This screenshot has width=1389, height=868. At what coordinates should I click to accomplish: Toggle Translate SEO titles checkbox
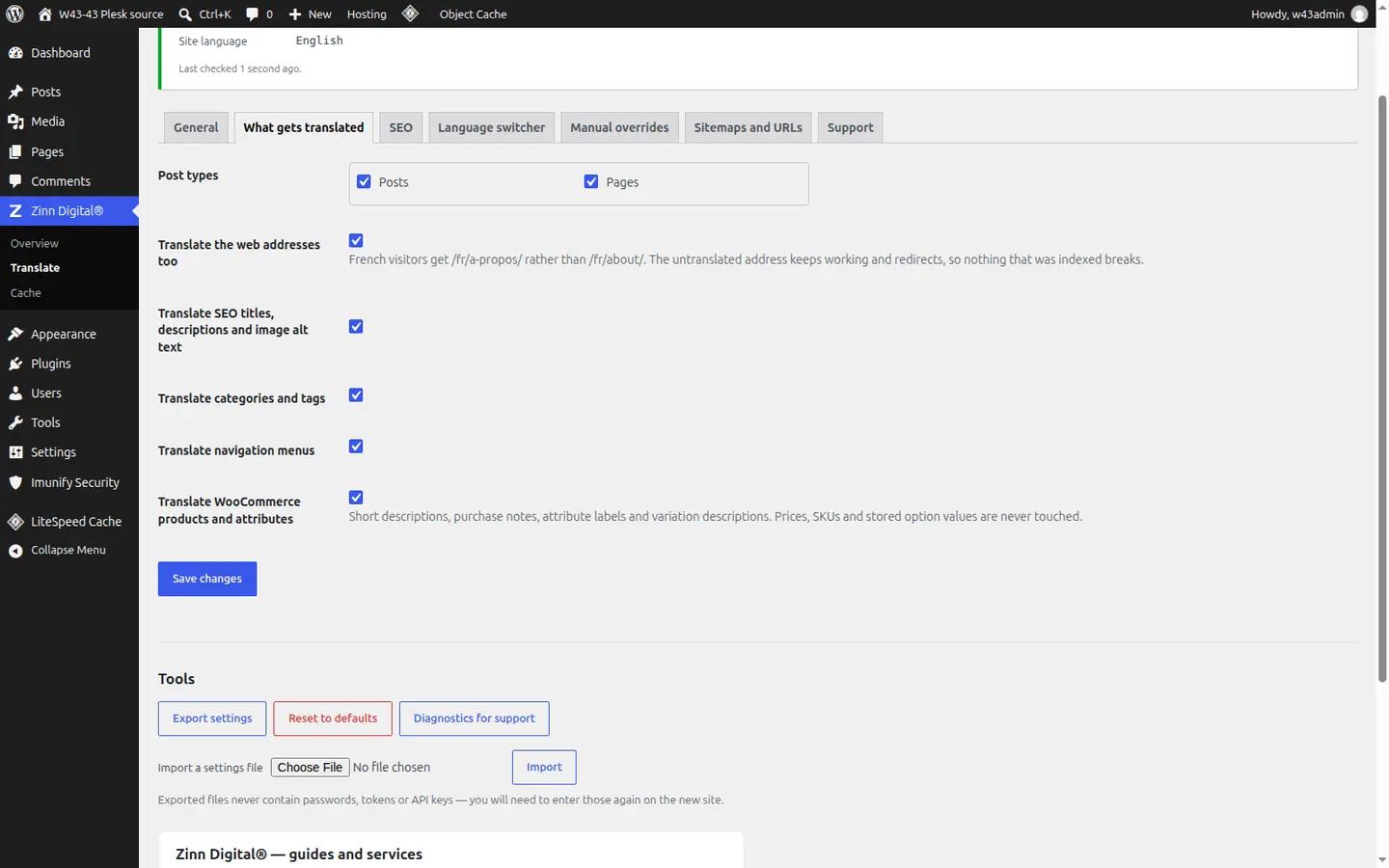coord(356,326)
